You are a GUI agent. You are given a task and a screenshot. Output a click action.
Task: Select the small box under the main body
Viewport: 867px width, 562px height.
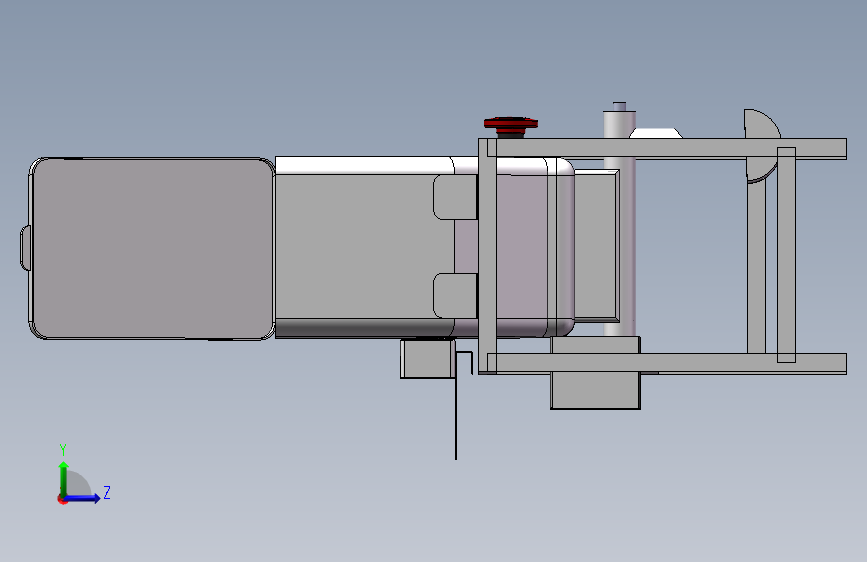tap(427, 359)
